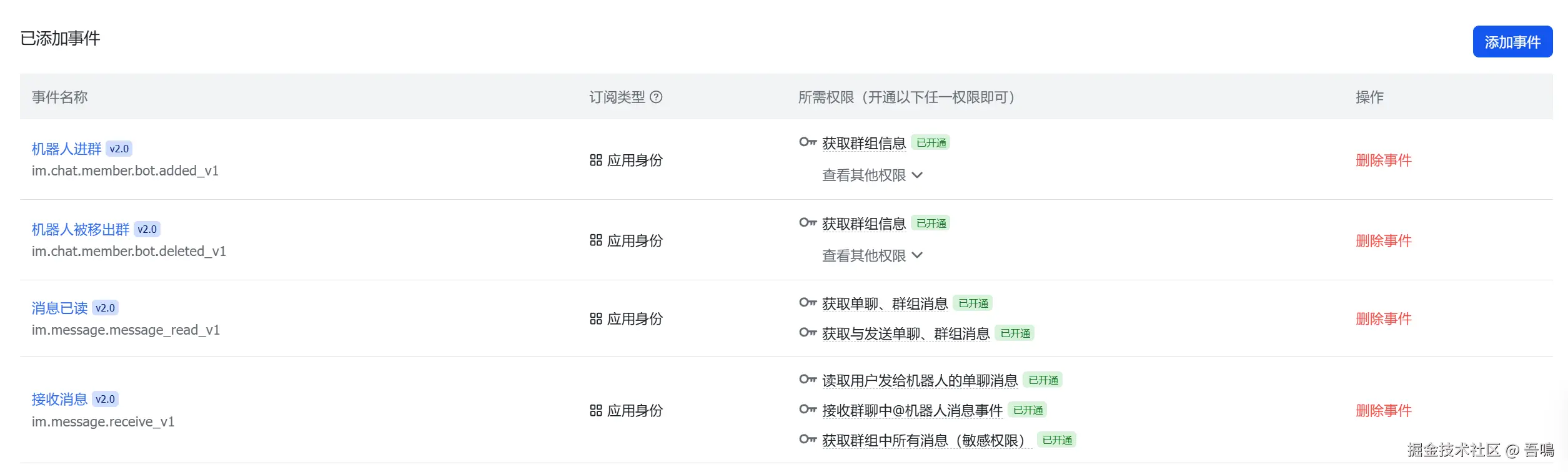
Task: Delete the 消息已读 event
Action: click(1383, 319)
